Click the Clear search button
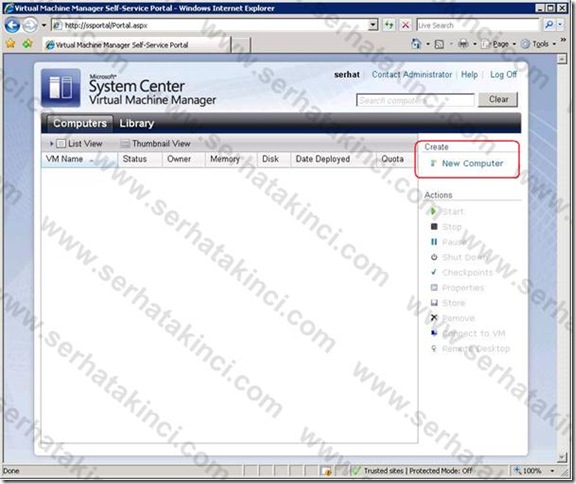Image resolution: width=576 pixels, height=484 pixels. pos(498,100)
